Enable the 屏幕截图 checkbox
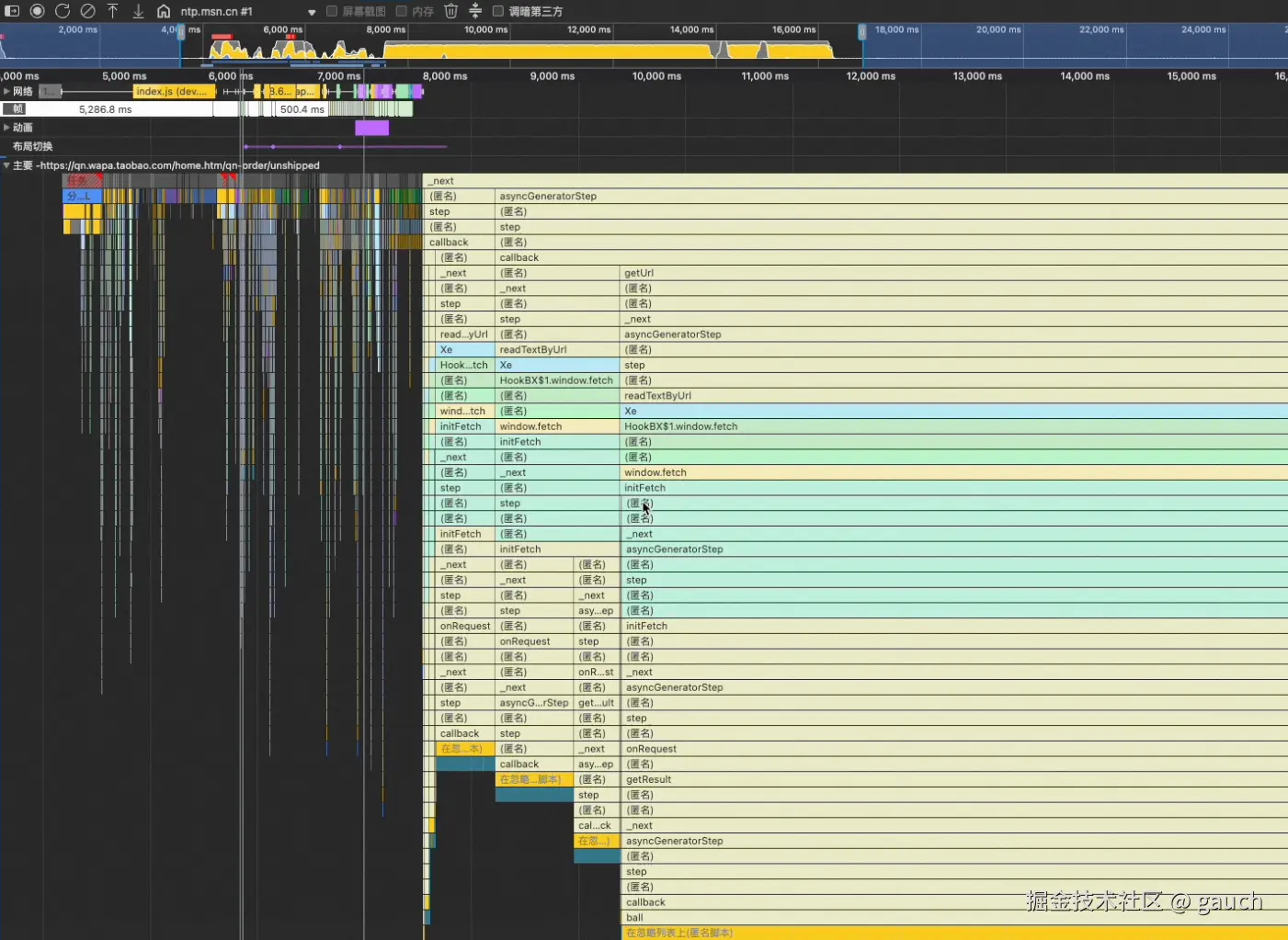Viewport: 1288px width, 940px height. (x=332, y=11)
